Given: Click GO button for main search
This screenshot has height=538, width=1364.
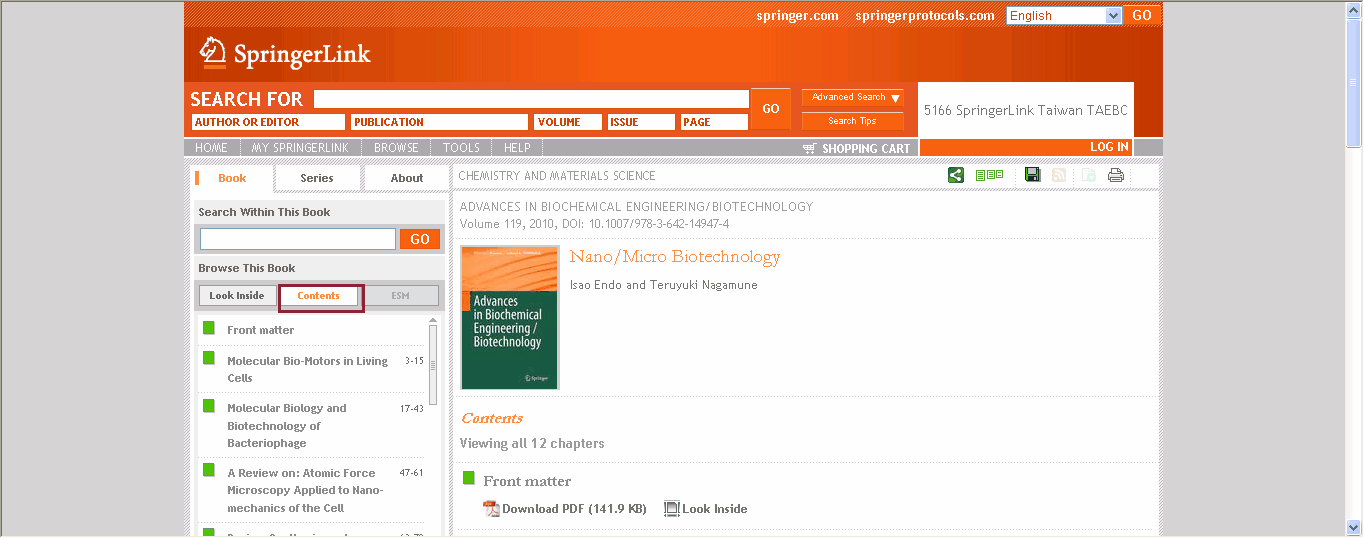Looking at the screenshot, I should click(x=770, y=109).
